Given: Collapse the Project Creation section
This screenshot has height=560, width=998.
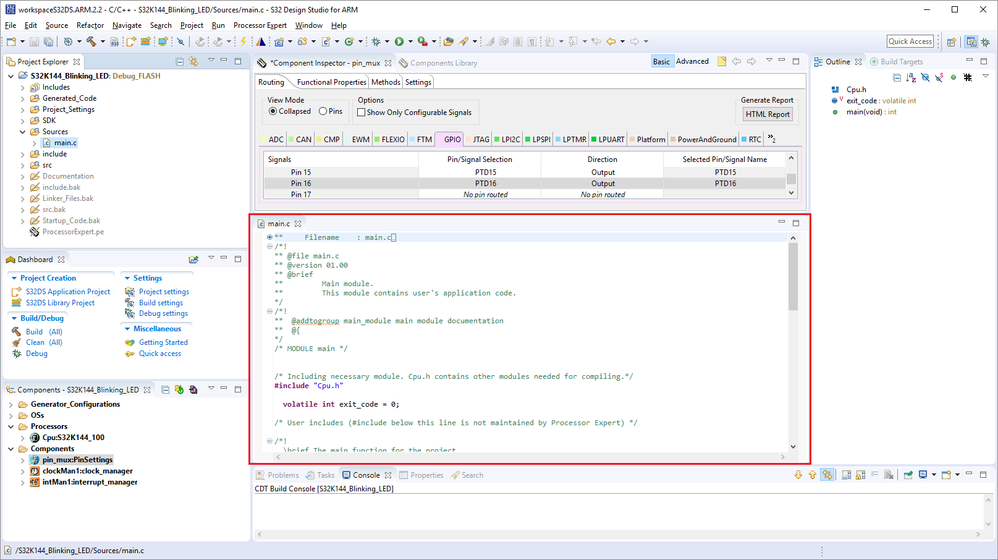Looking at the screenshot, I should 14,278.
